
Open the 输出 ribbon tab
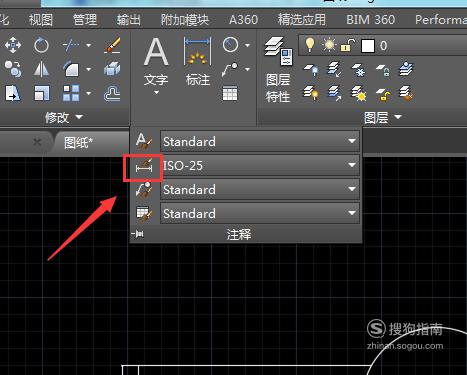[x=129, y=20]
